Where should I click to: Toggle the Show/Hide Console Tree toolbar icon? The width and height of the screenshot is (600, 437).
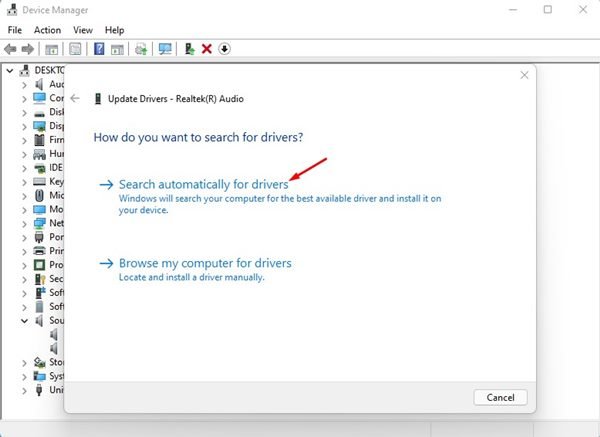[x=51, y=49]
